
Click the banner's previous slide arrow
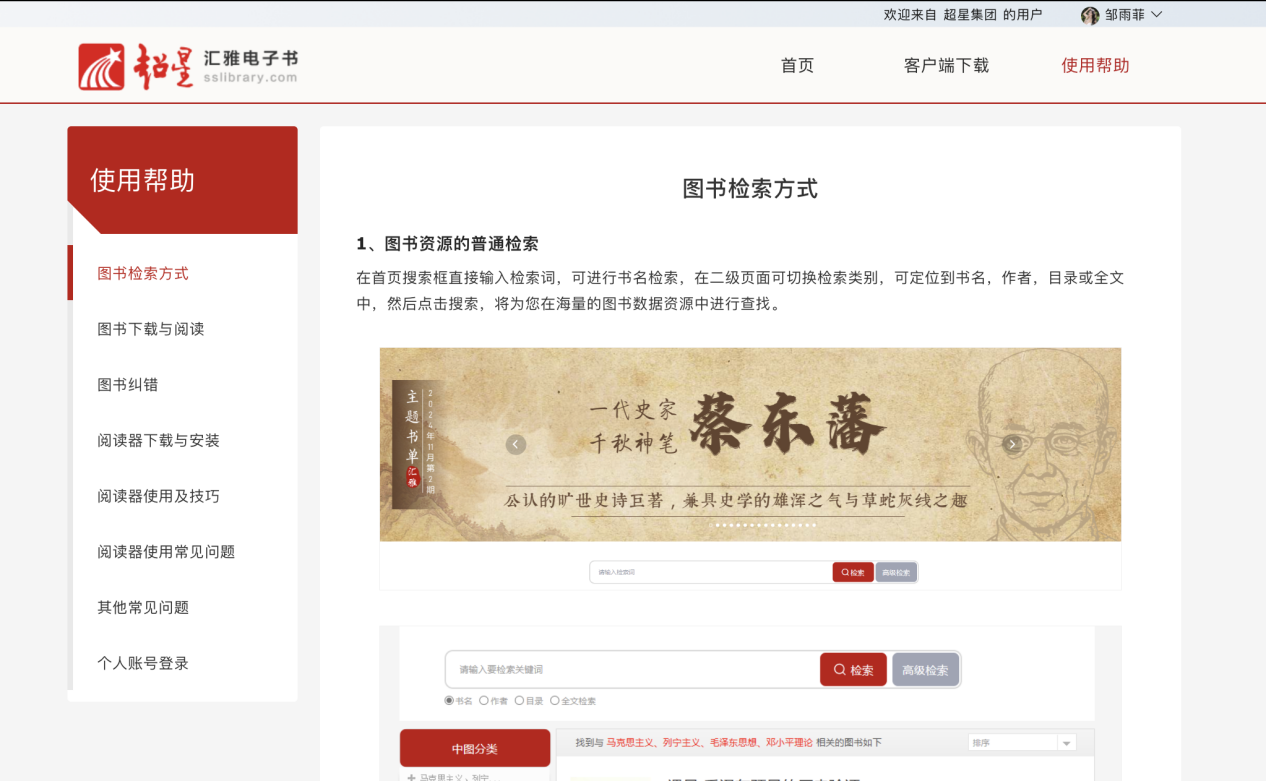516,445
